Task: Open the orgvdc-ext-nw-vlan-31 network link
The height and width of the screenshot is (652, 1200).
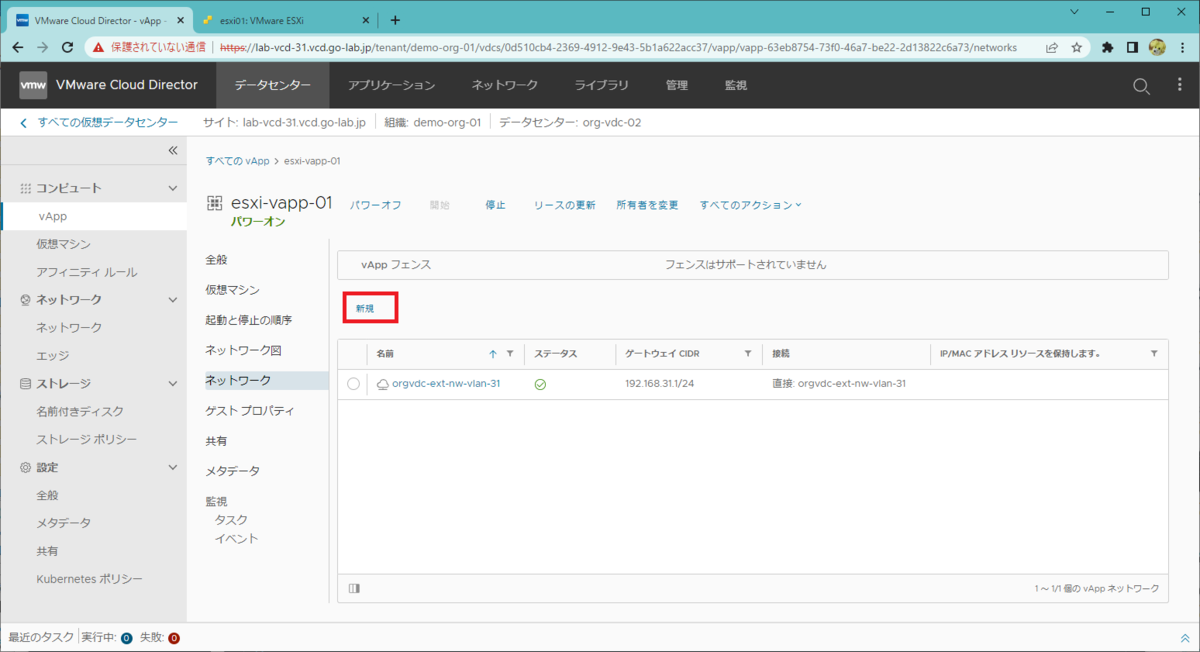Action: click(446, 384)
